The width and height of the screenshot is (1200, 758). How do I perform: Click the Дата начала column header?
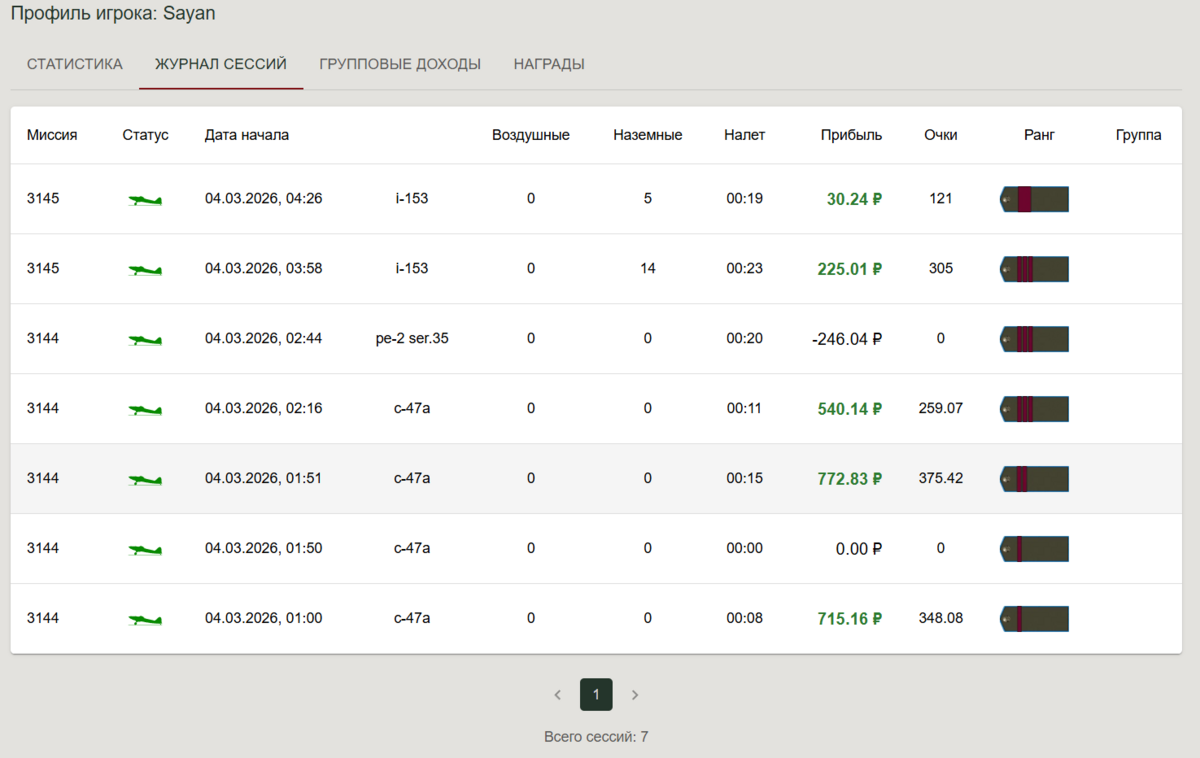[247, 135]
